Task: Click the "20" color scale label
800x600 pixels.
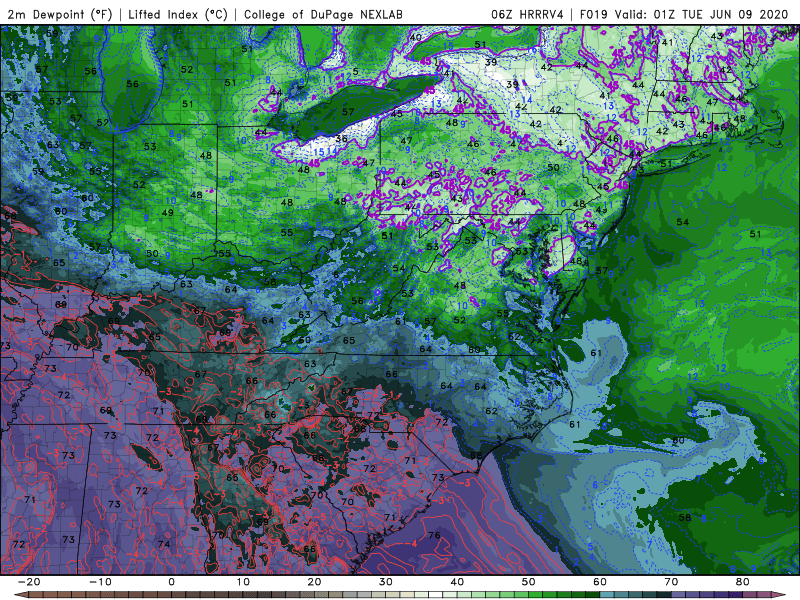Action: pos(314,582)
